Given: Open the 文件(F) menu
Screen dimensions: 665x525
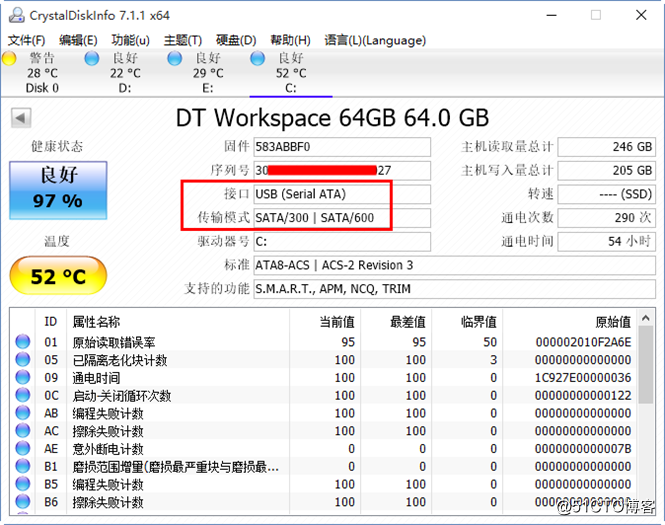Looking at the screenshot, I should pos(26,40).
